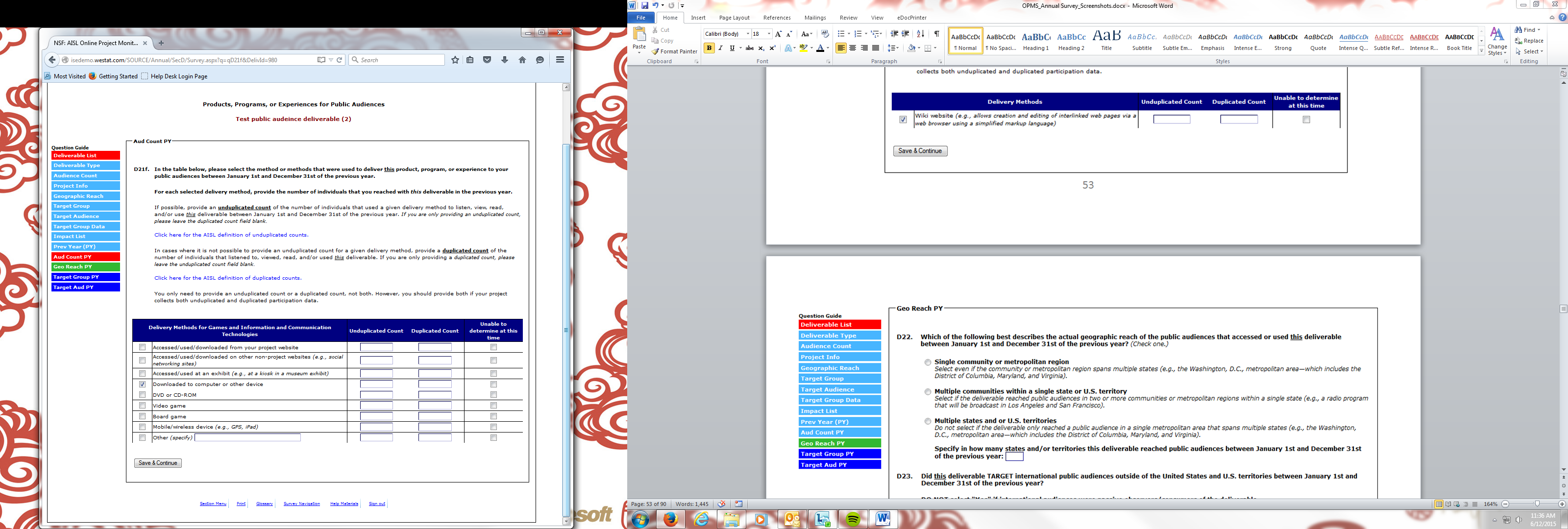Bookmark this page with star icon
1568x529 pixels.
pos(455,60)
